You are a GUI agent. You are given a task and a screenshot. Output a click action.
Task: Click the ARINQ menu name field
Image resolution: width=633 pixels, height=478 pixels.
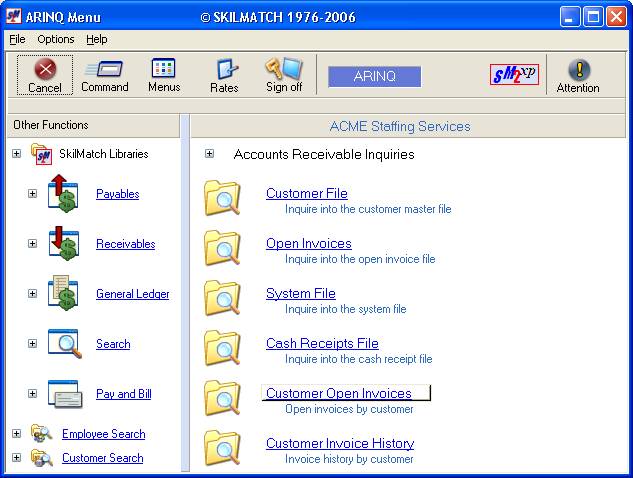(374, 76)
